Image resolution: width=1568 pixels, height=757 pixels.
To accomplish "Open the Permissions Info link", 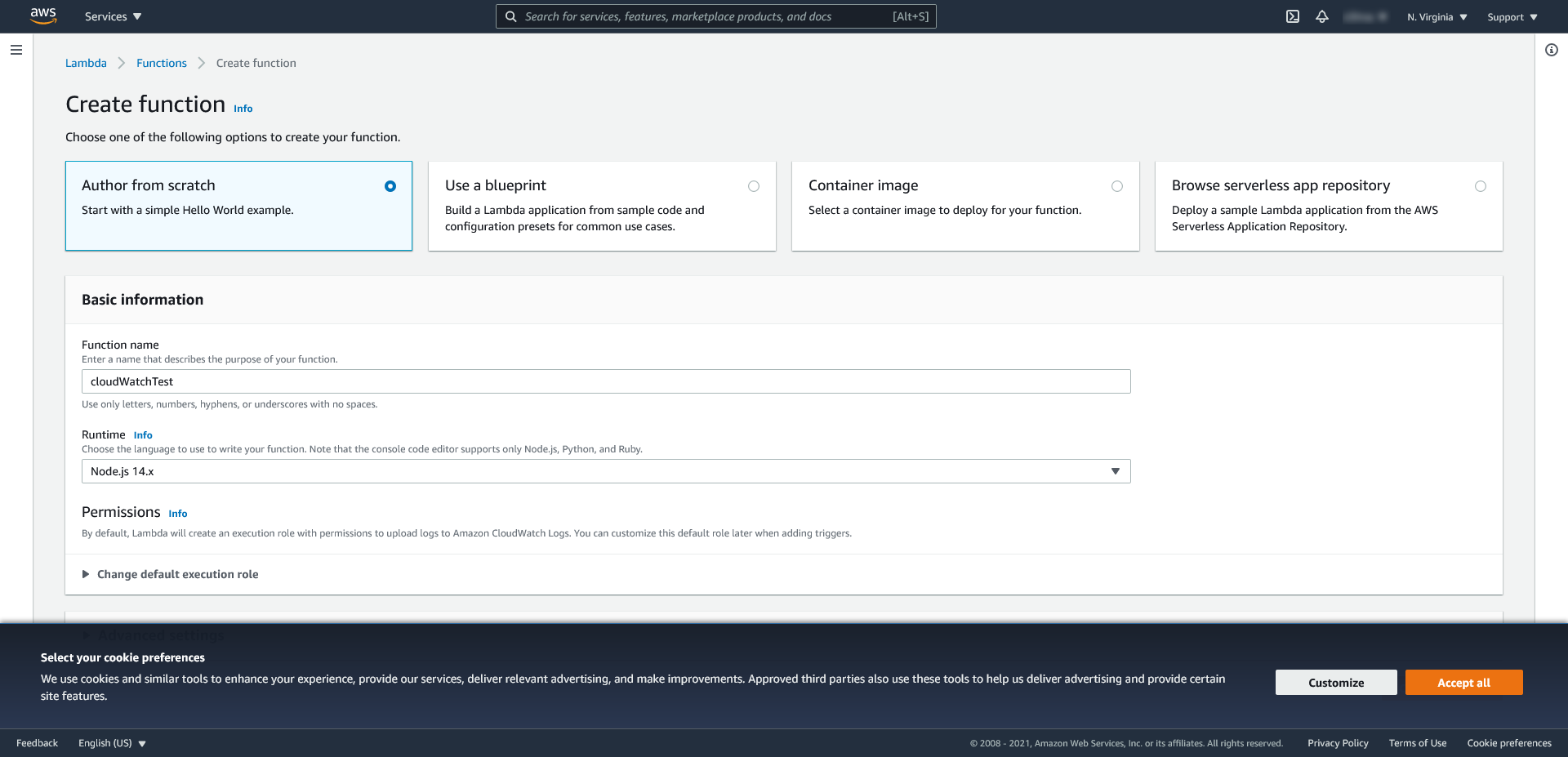I will [178, 514].
